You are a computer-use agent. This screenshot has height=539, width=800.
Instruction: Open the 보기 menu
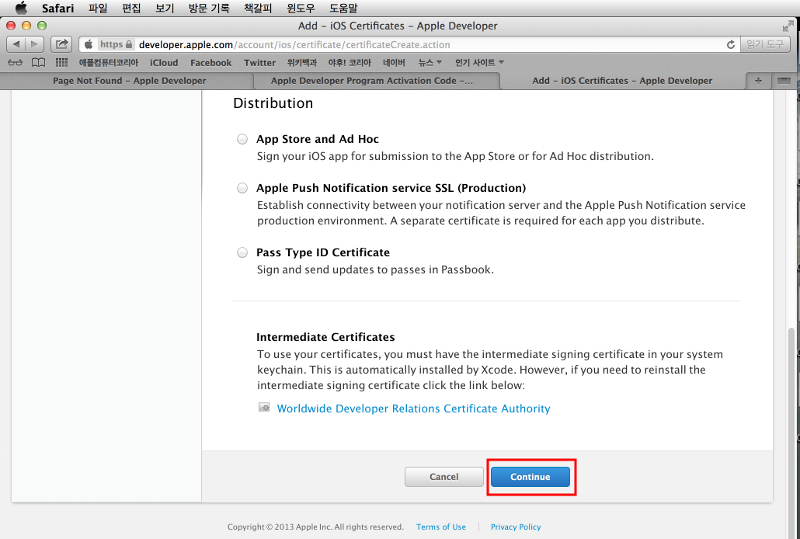tap(164, 8)
